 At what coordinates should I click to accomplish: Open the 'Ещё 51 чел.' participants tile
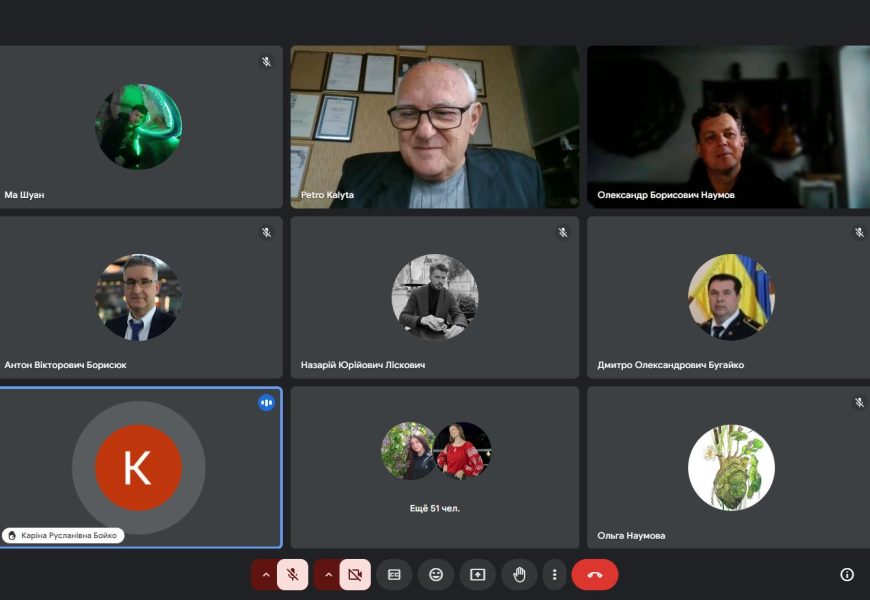point(435,467)
